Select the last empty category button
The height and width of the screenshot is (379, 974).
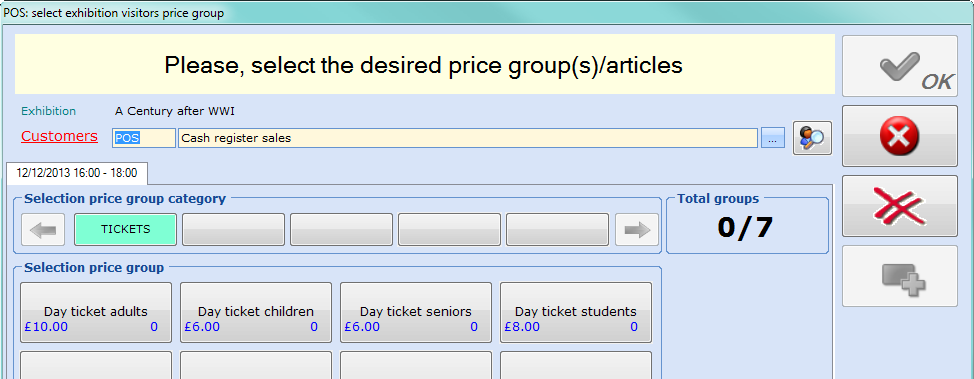557,229
